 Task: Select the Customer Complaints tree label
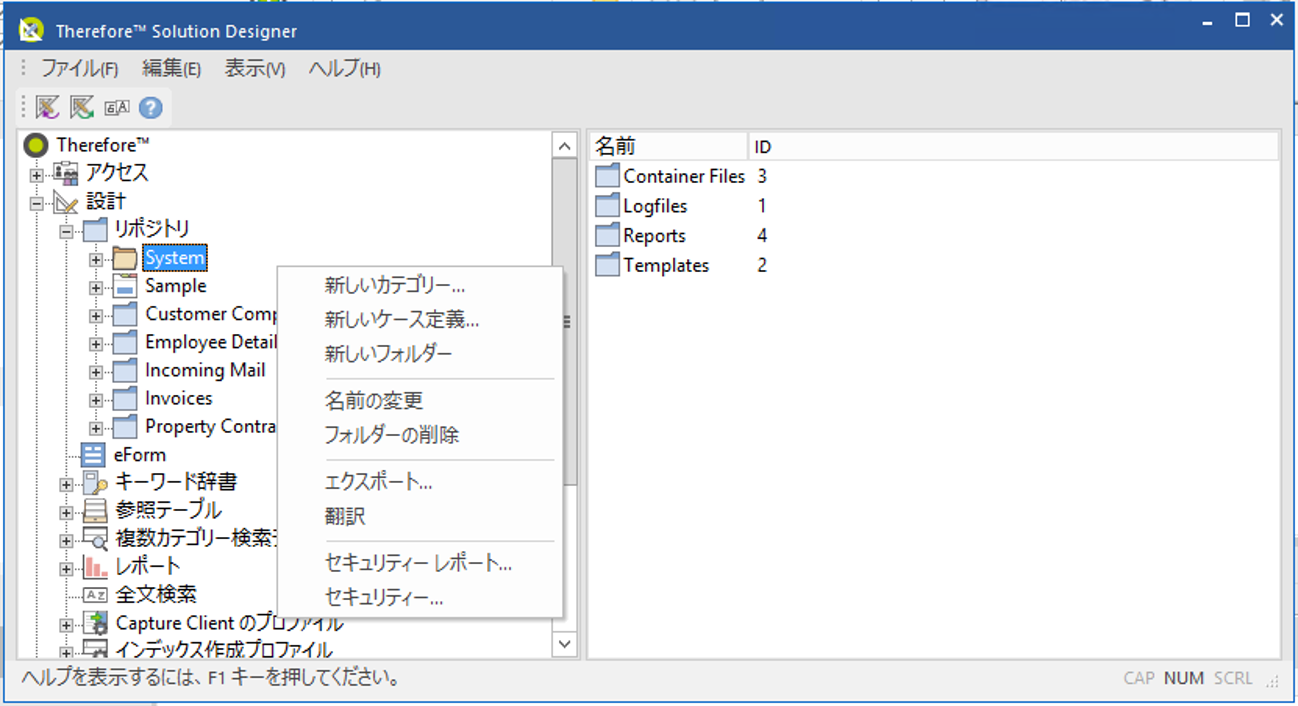point(210,314)
